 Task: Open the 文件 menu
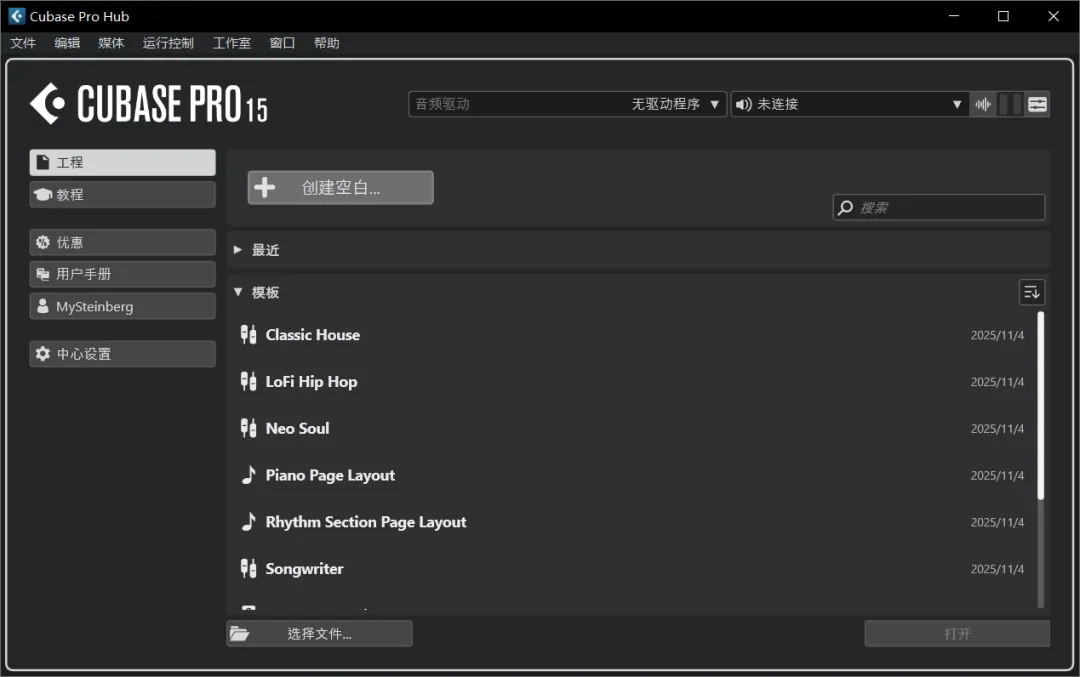(x=23, y=43)
